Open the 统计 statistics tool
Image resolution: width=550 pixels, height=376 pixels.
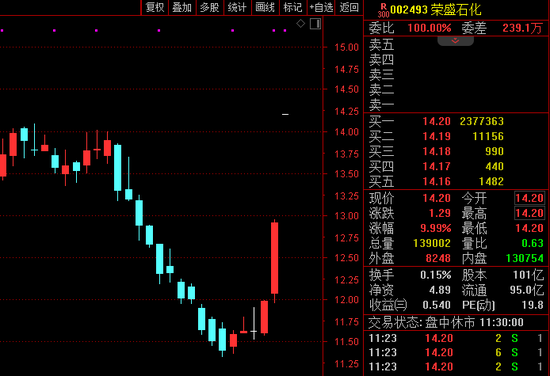(x=237, y=7)
